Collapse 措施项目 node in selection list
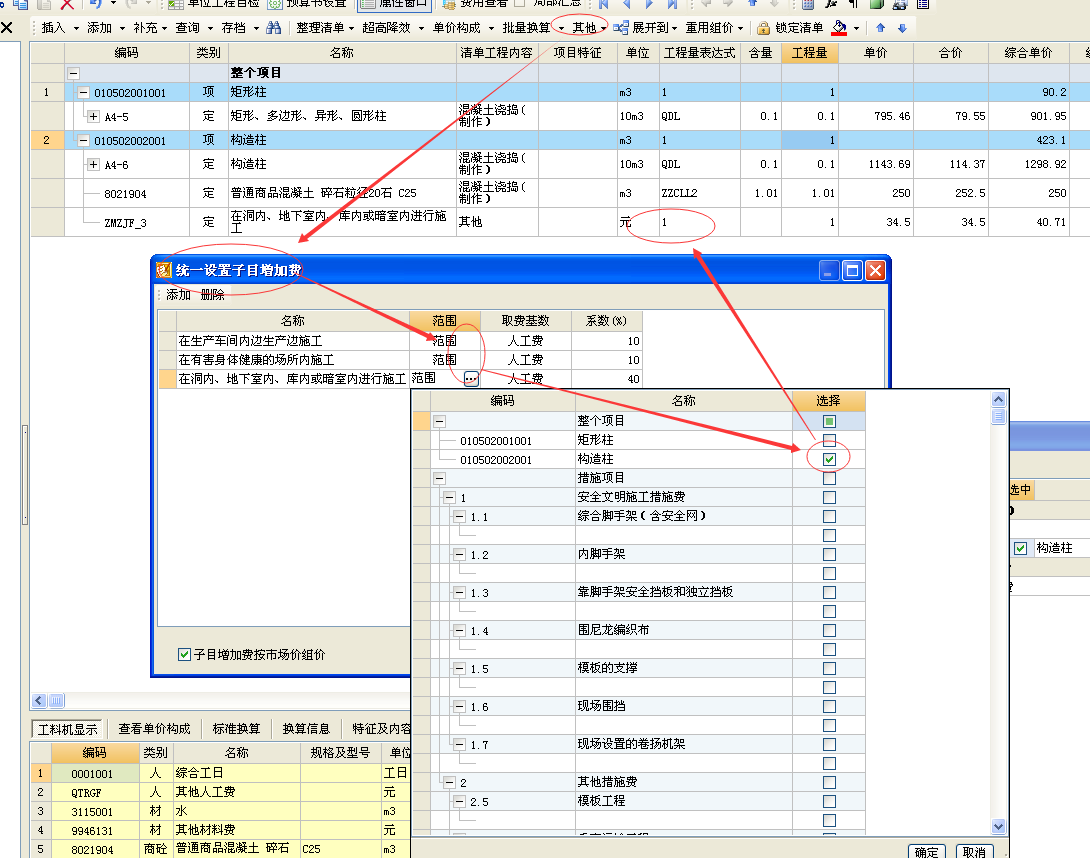 coord(439,478)
